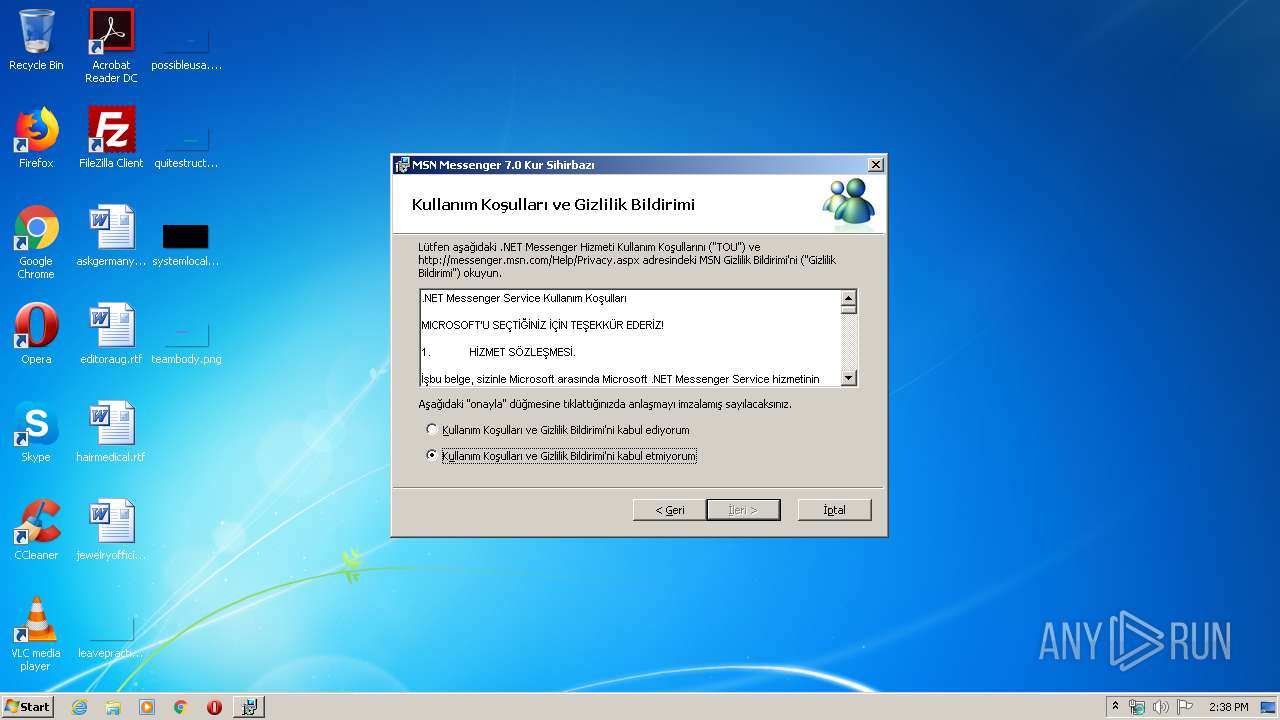Image resolution: width=1280 pixels, height=720 pixels.
Task: Click Chrome icon in taskbar
Action: point(181,707)
